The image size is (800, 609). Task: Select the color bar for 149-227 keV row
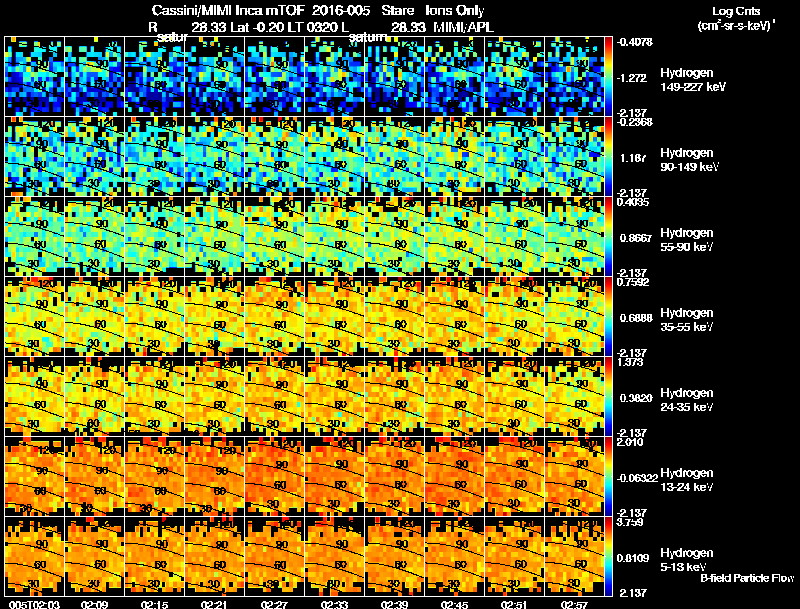[608, 77]
